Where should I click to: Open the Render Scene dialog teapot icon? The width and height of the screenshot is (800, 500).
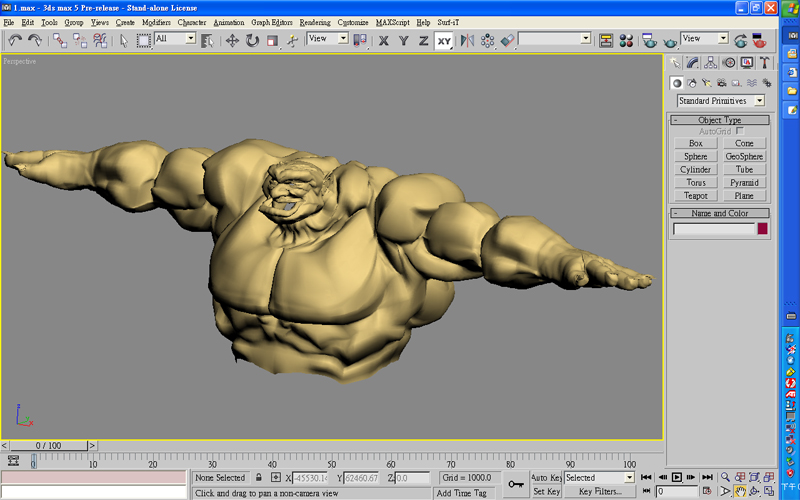649,40
